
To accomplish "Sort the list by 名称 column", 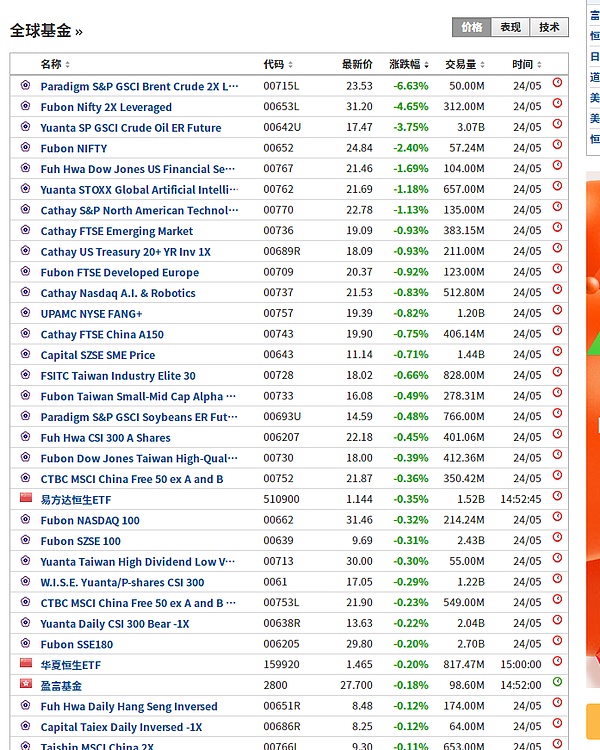I will [x=54, y=64].
